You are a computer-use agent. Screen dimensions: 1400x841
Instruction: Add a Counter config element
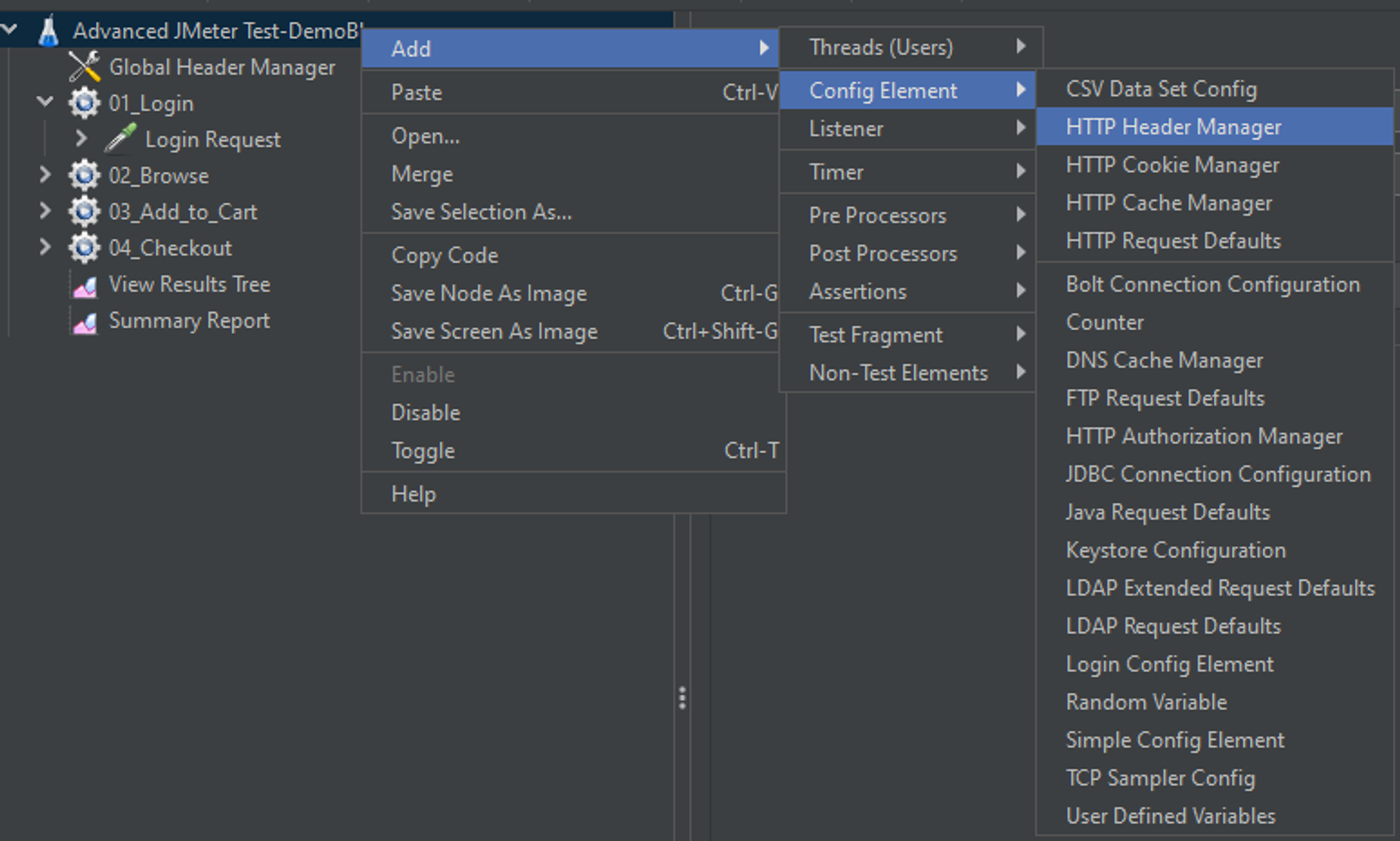tap(1215, 323)
